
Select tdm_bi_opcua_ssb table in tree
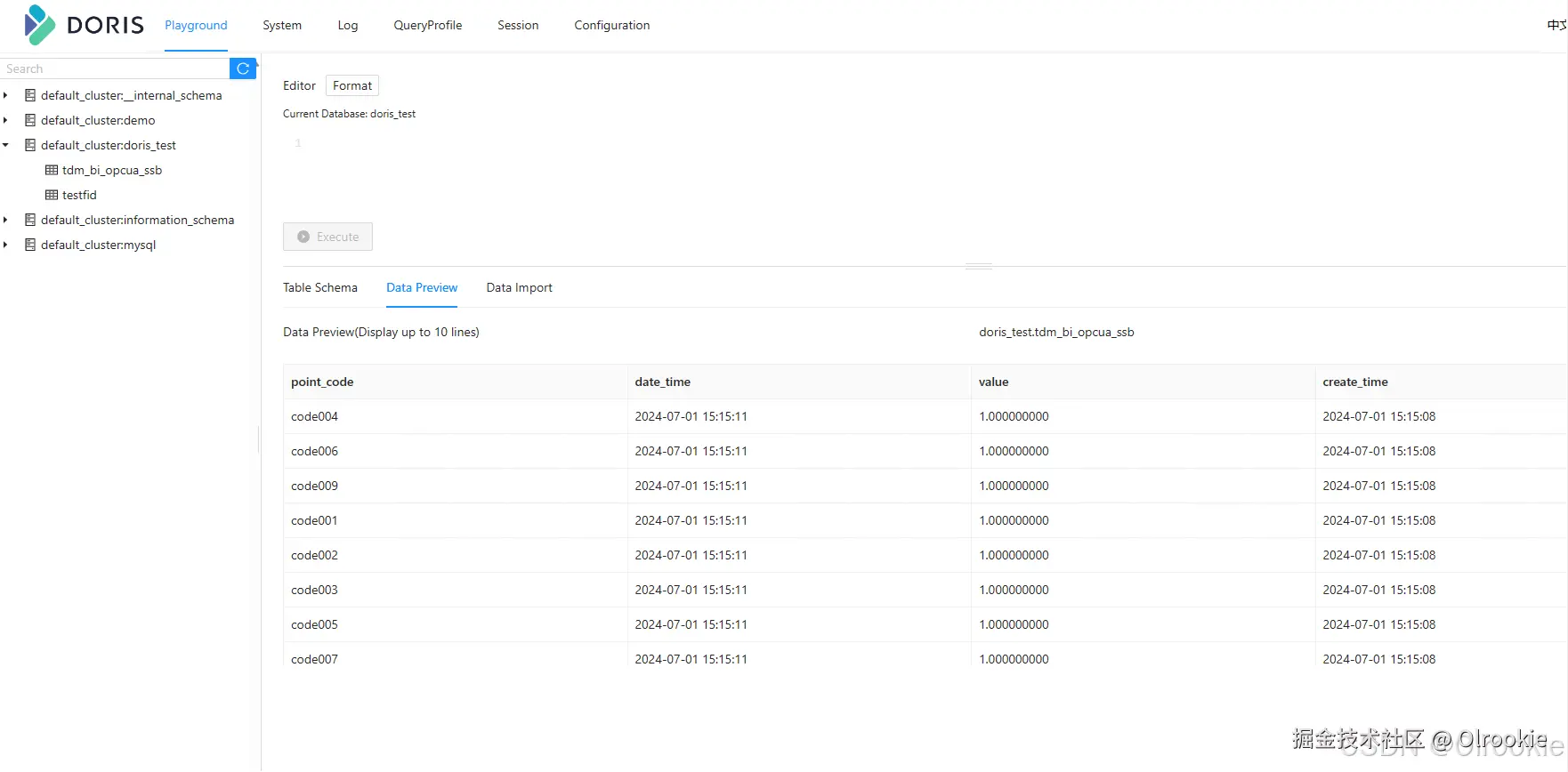click(x=112, y=170)
